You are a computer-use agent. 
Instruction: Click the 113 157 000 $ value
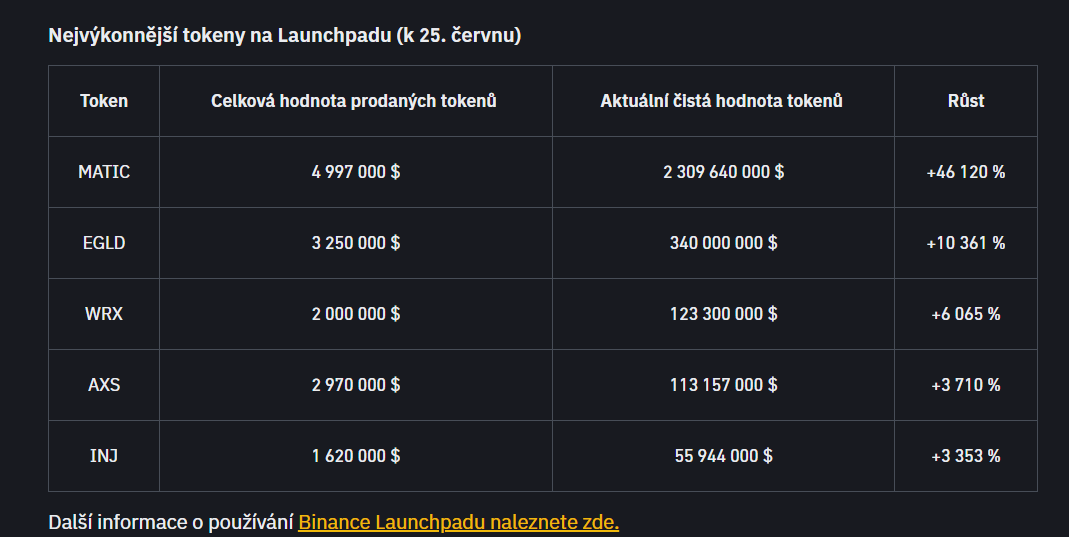pos(723,385)
